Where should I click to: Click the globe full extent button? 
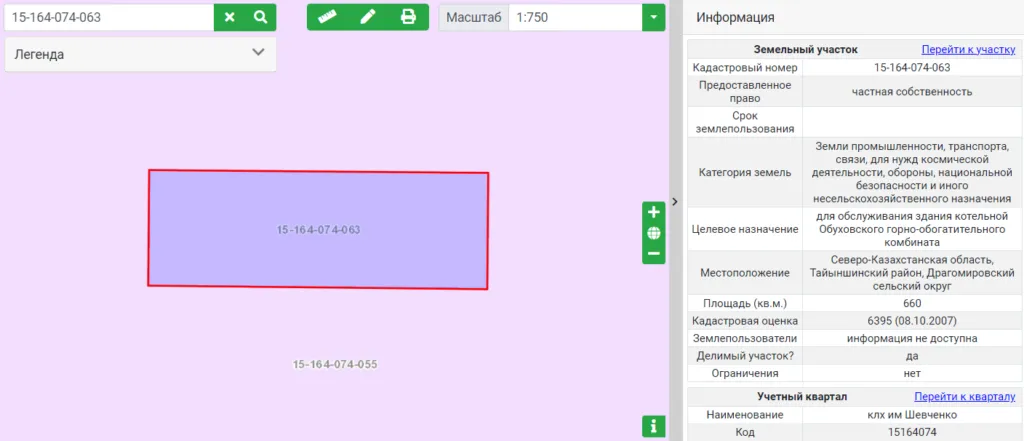pos(654,233)
